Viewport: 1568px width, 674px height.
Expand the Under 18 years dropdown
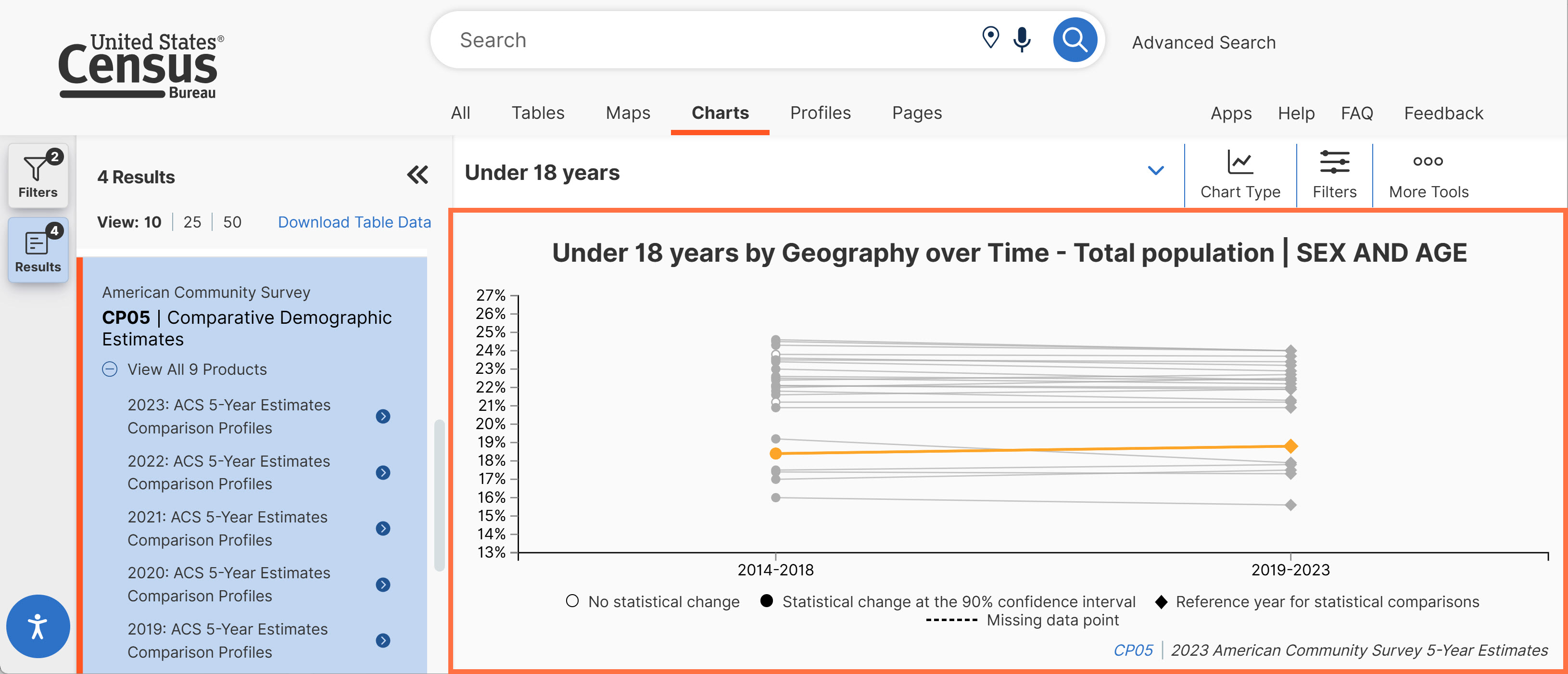coord(1155,170)
